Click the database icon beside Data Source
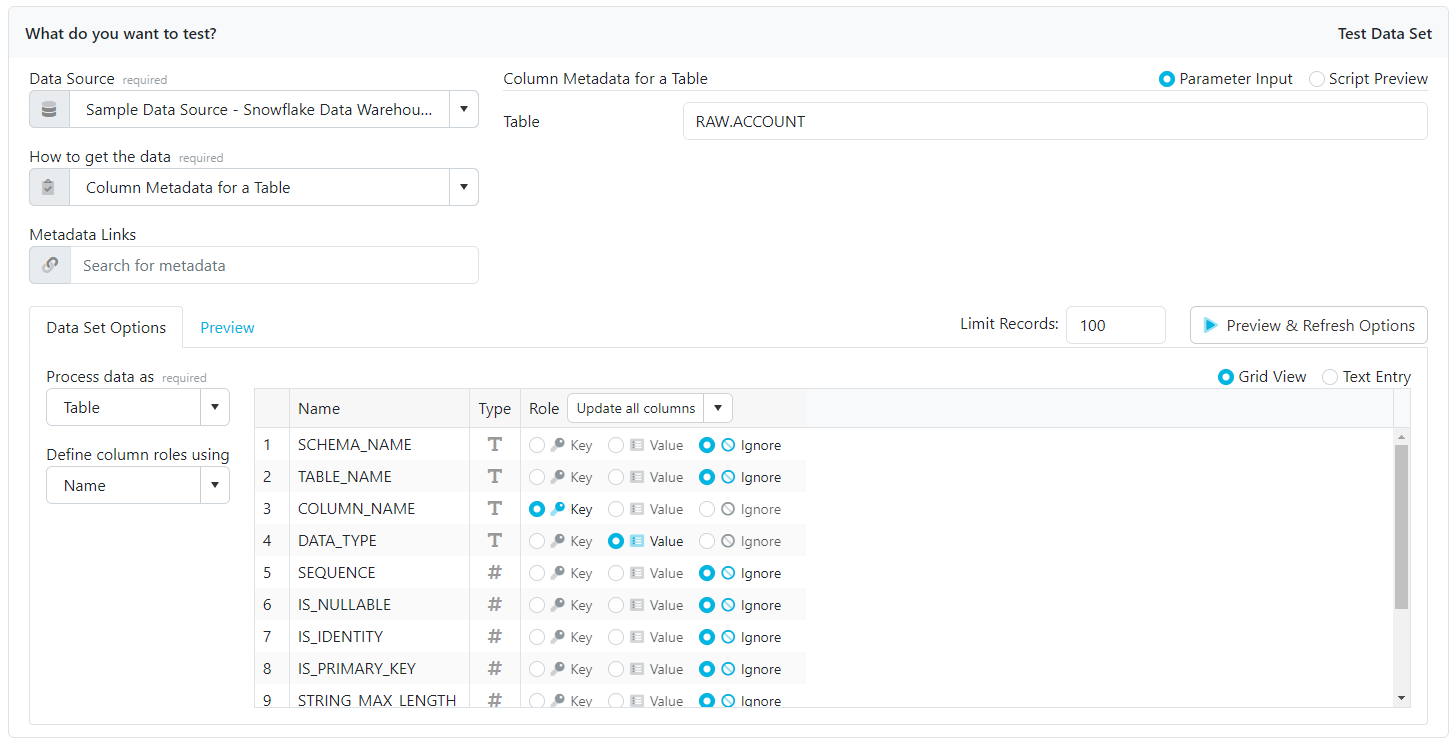This screenshot has width=1456, height=743. point(49,109)
